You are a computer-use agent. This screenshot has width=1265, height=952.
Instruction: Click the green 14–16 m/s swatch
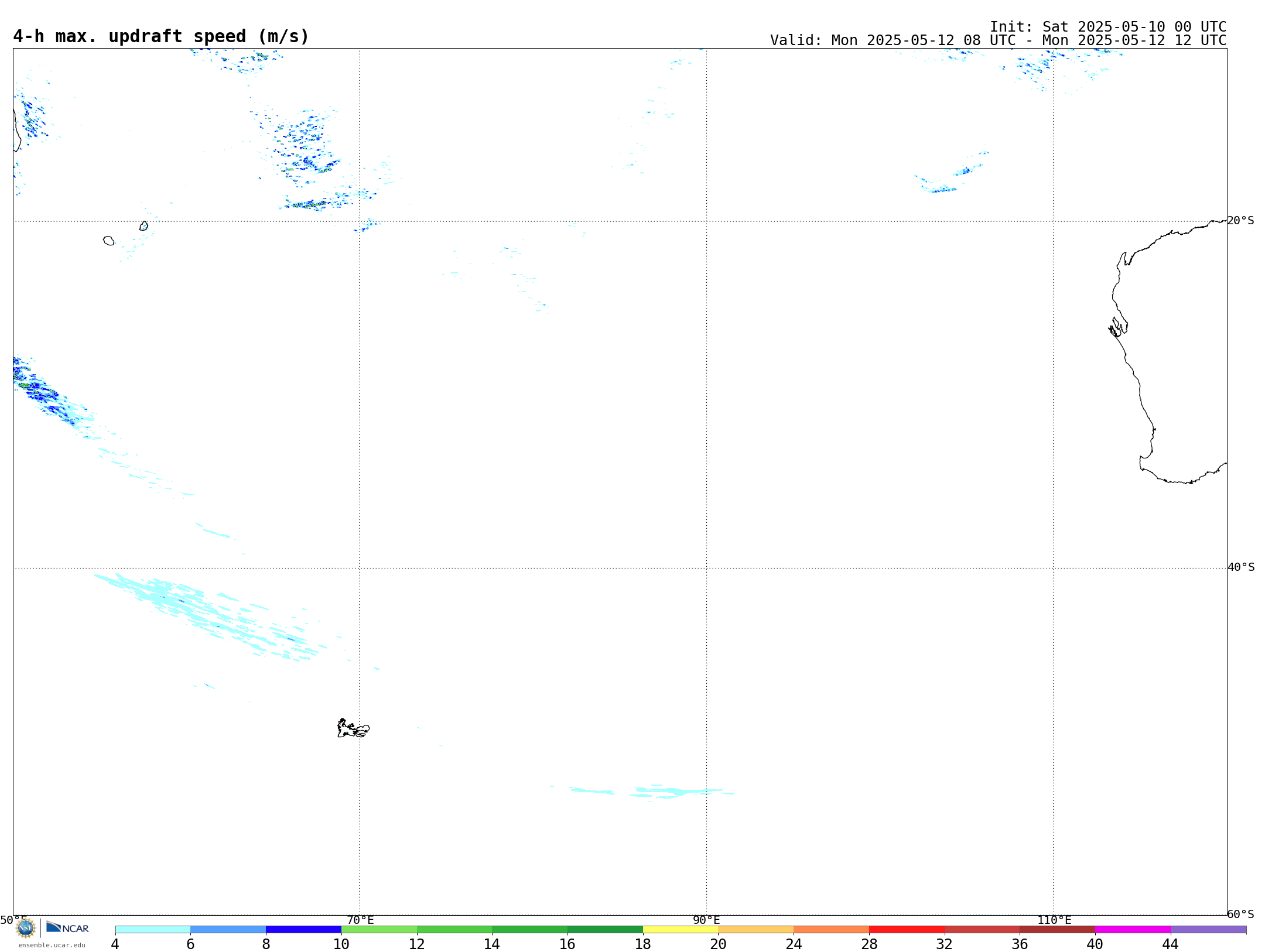point(530,930)
